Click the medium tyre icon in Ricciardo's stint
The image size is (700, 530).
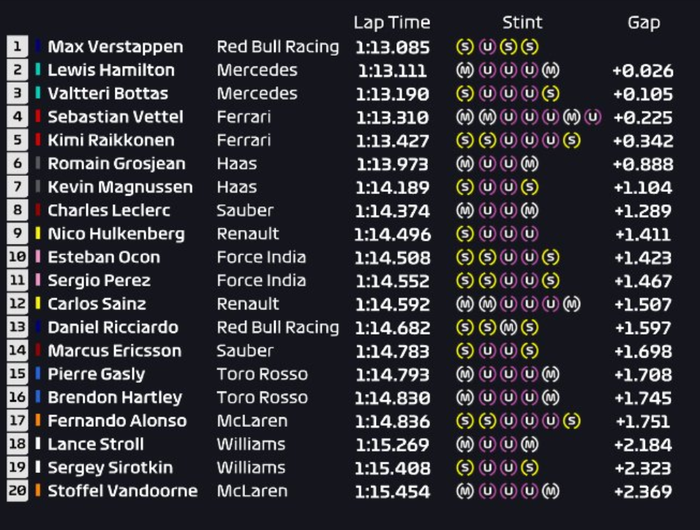click(x=507, y=327)
